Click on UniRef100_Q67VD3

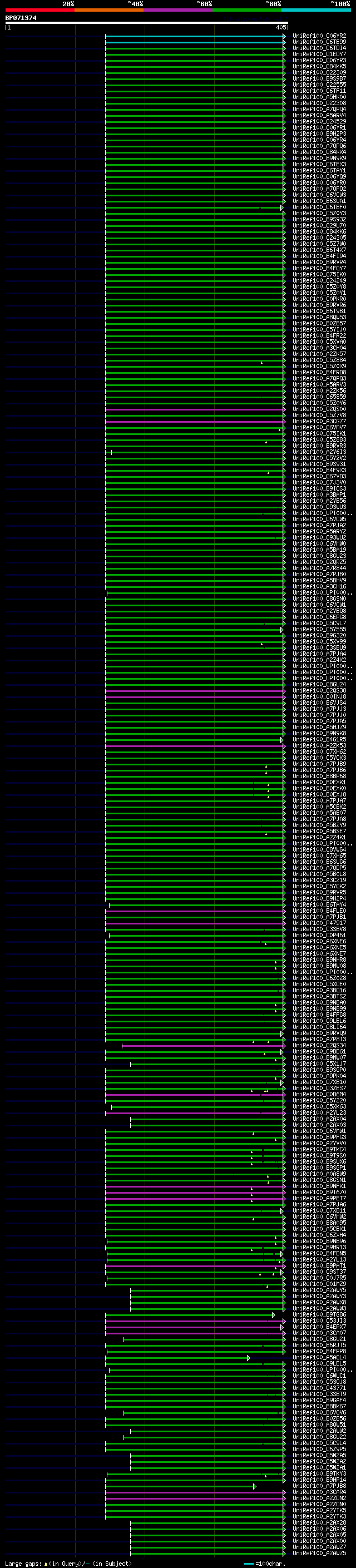click(x=319, y=477)
